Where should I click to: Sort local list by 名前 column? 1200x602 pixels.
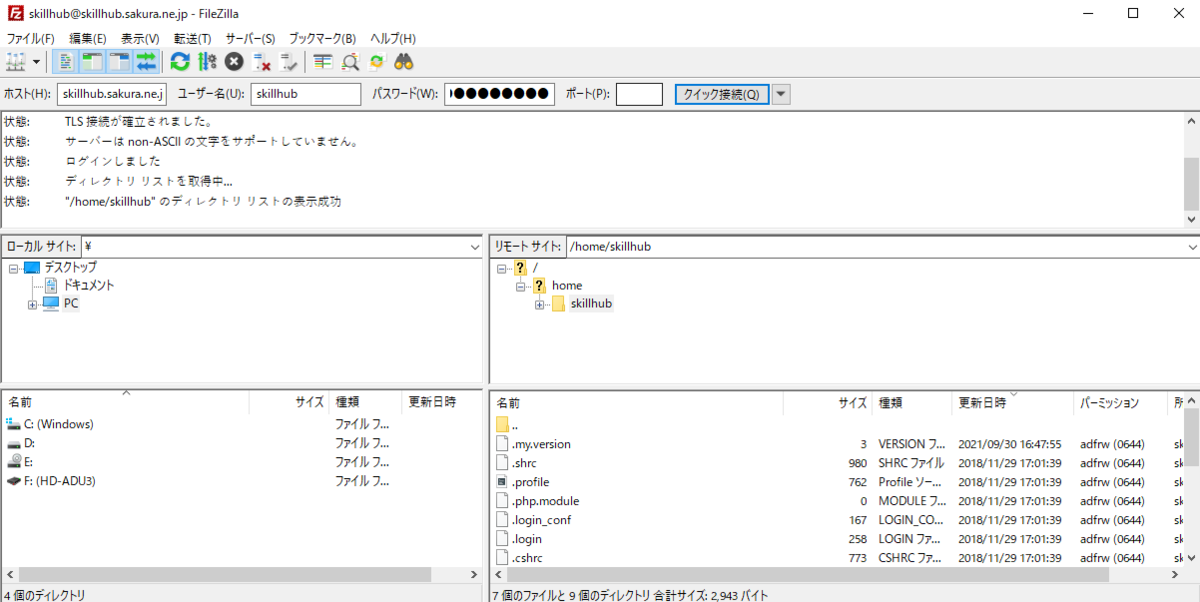click(x=125, y=402)
